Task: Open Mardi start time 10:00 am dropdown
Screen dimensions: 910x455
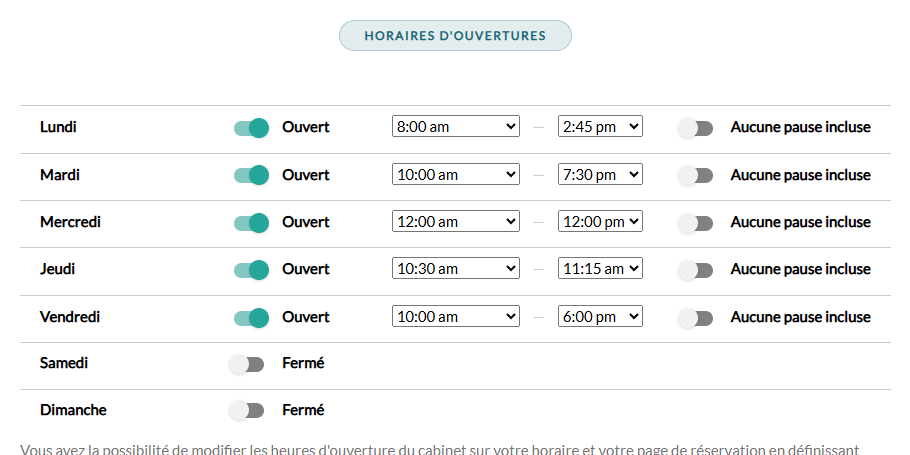Action: (456, 175)
